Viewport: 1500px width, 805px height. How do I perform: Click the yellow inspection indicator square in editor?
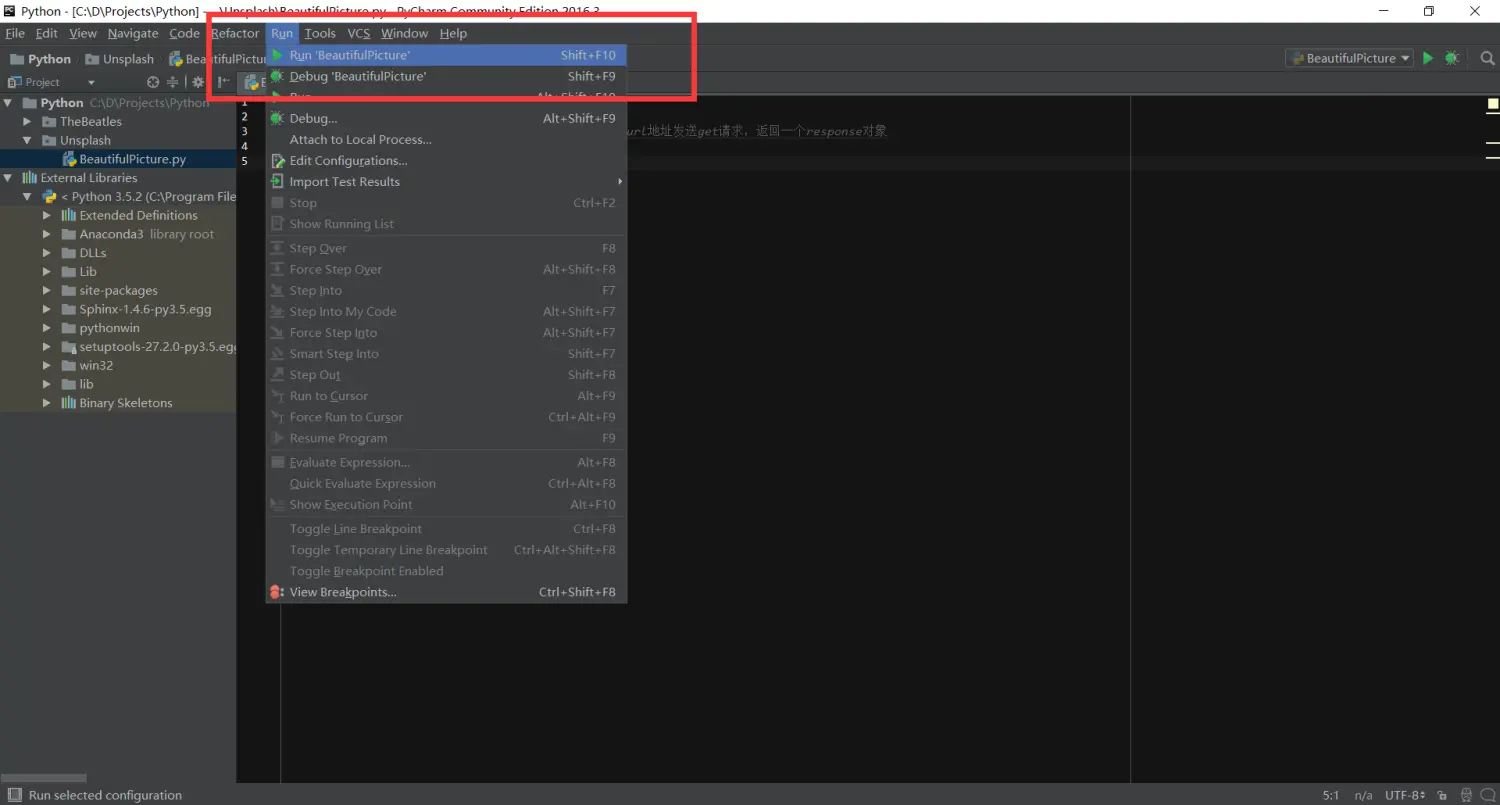[1493, 103]
